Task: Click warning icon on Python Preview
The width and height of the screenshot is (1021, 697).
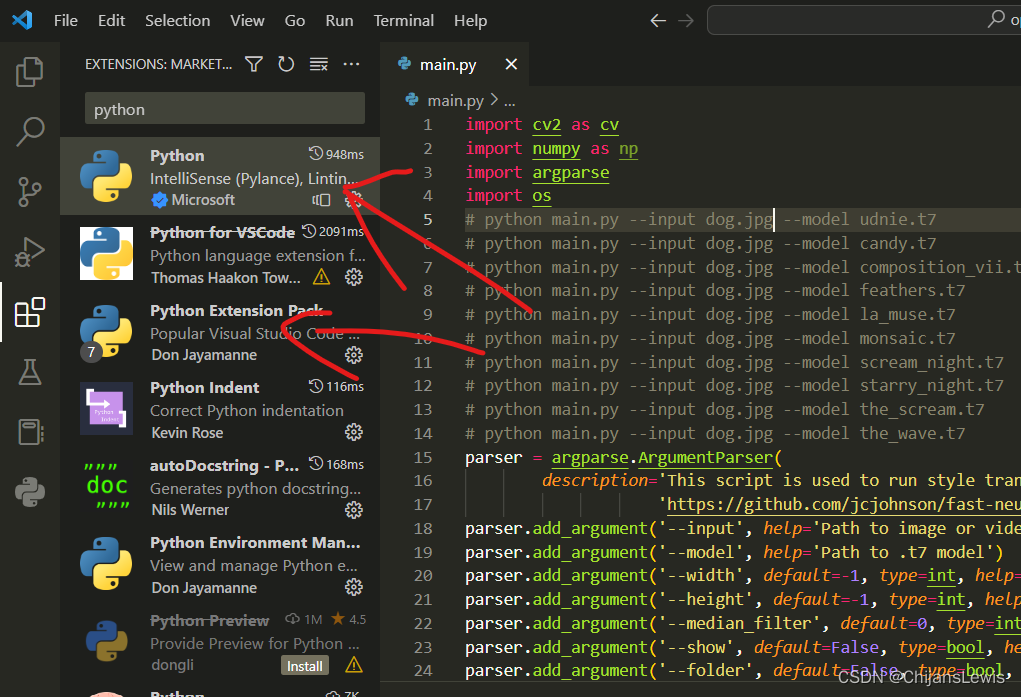Action: click(354, 665)
